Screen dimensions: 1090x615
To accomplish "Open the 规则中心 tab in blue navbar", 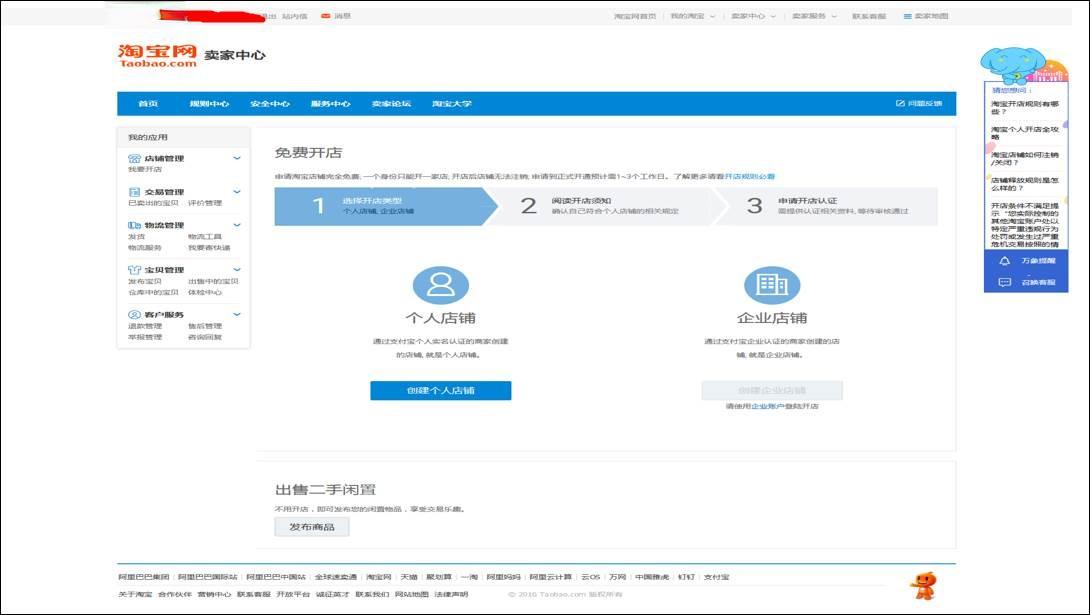I will point(209,104).
